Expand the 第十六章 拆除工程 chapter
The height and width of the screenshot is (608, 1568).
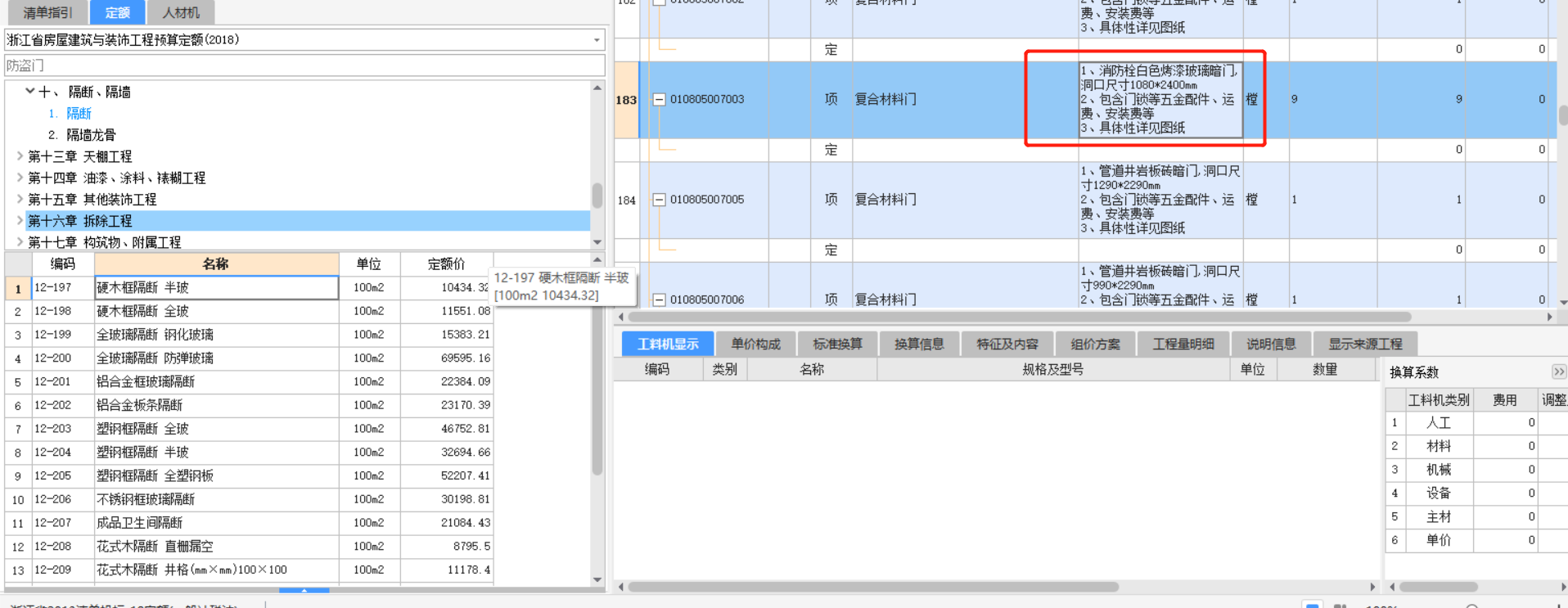pos(20,220)
